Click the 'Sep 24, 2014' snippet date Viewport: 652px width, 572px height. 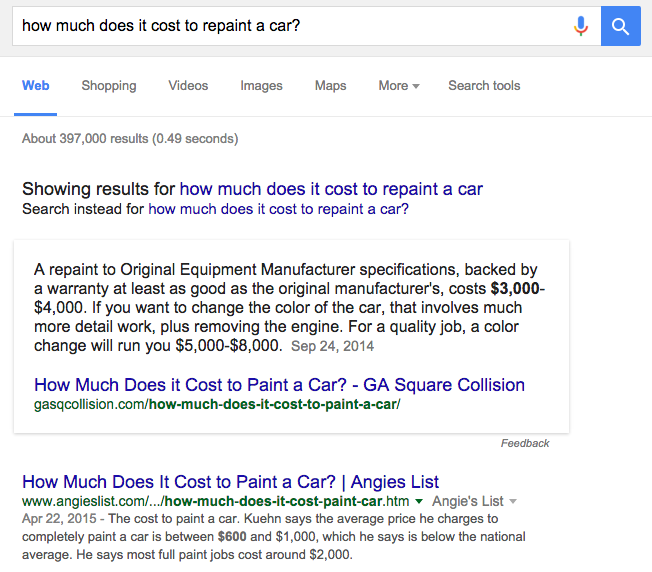pyautogui.click(x=332, y=346)
